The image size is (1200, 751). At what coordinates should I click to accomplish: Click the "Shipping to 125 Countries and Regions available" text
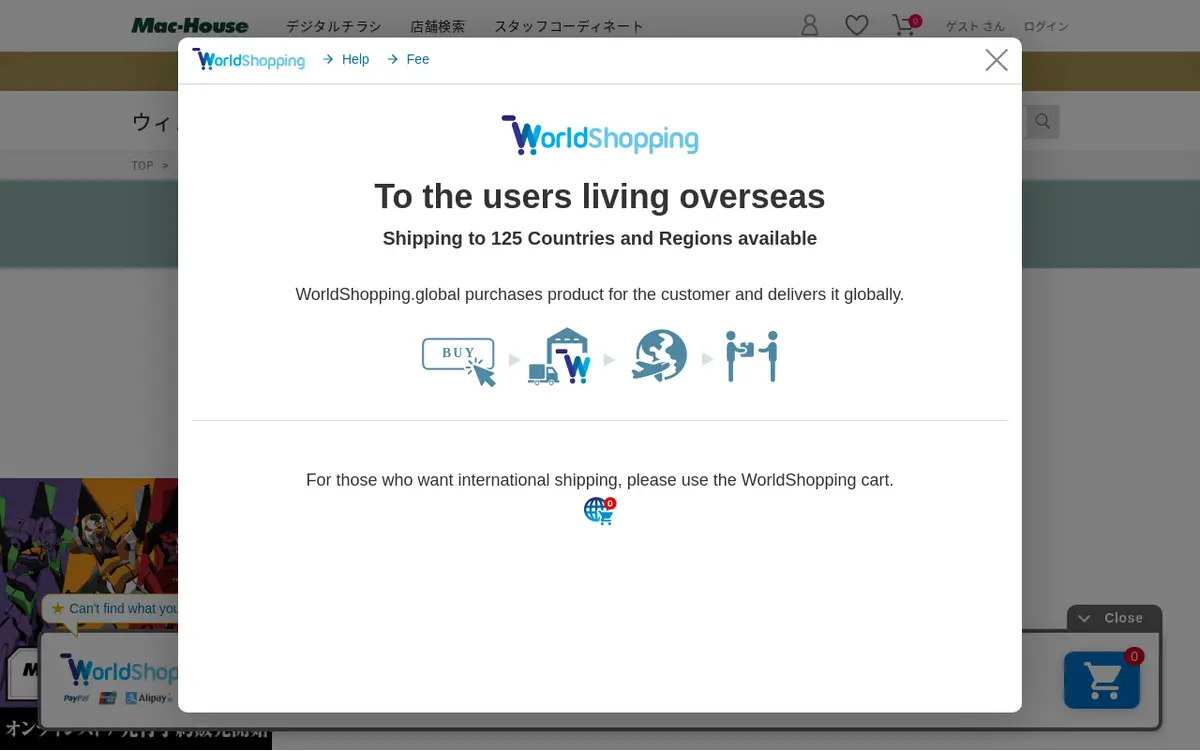point(600,239)
